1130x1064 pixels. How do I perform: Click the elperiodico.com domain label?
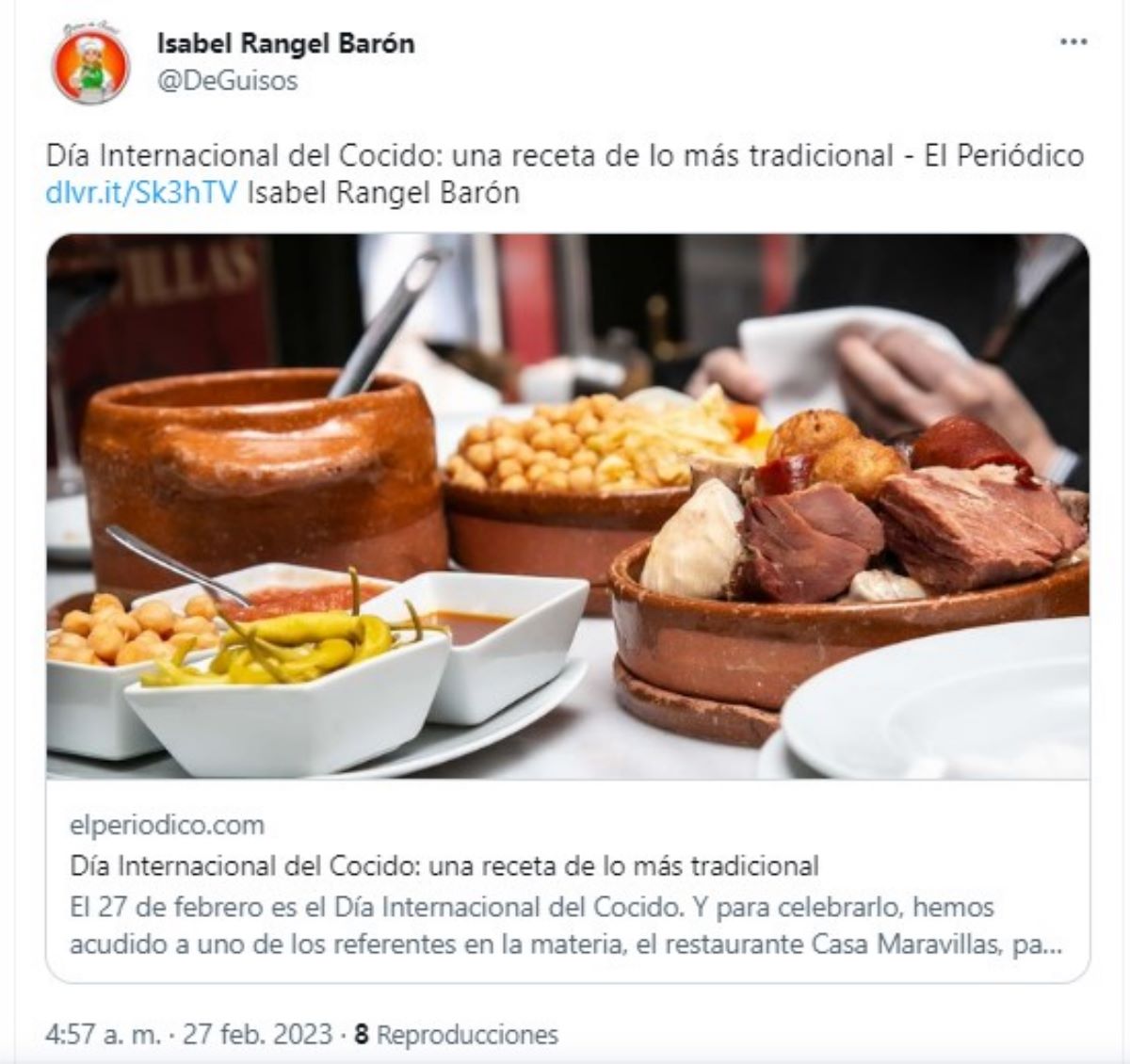(x=167, y=826)
